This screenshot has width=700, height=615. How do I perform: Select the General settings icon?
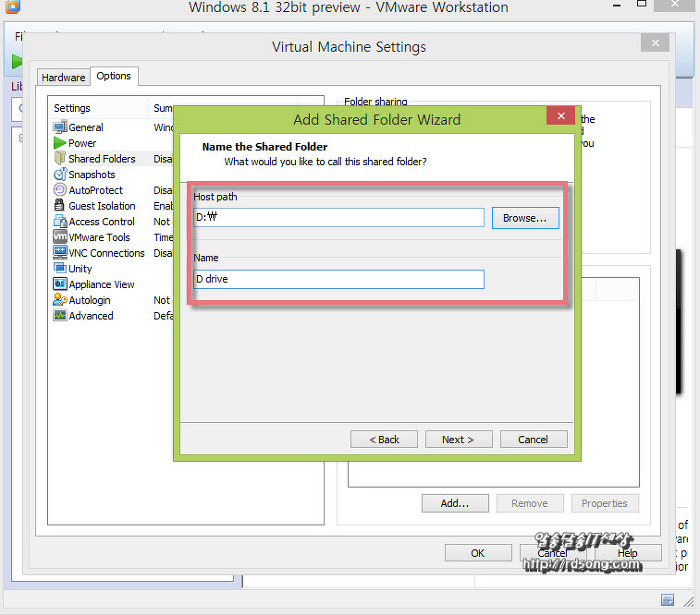click(60, 128)
